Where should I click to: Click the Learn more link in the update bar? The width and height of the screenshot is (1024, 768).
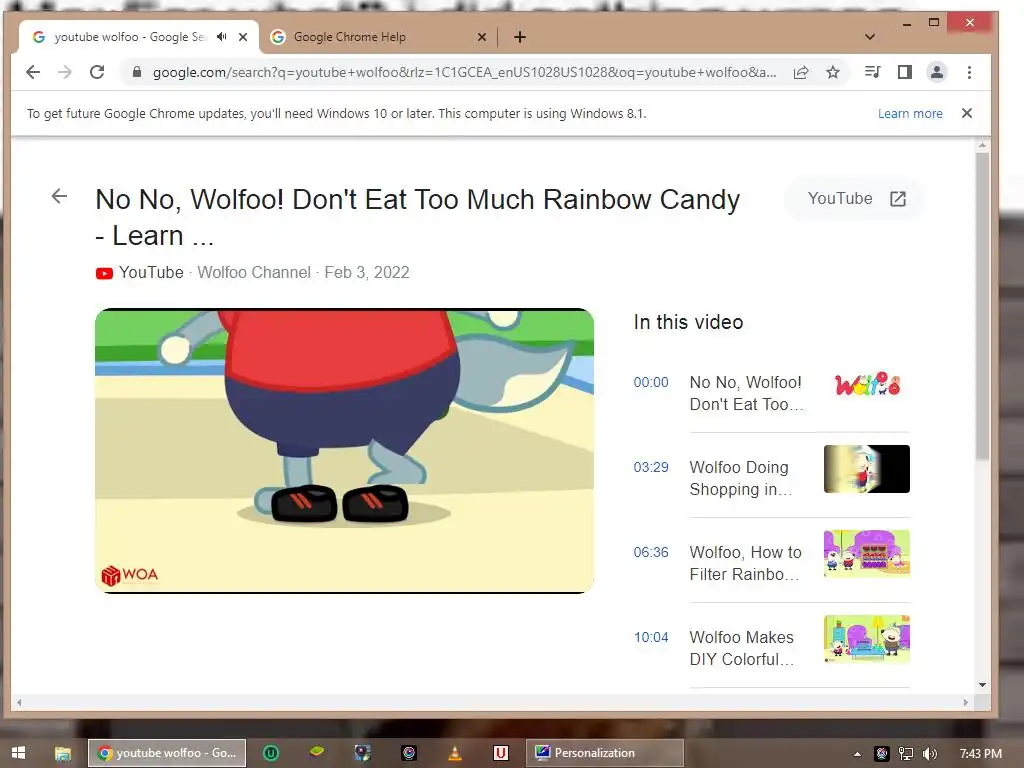tap(910, 114)
